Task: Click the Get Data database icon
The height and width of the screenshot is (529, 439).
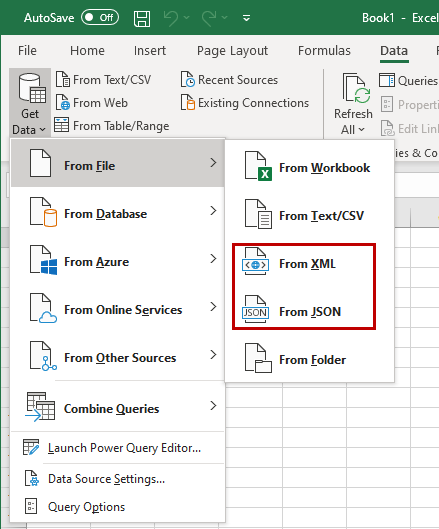Action: tap(32, 88)
